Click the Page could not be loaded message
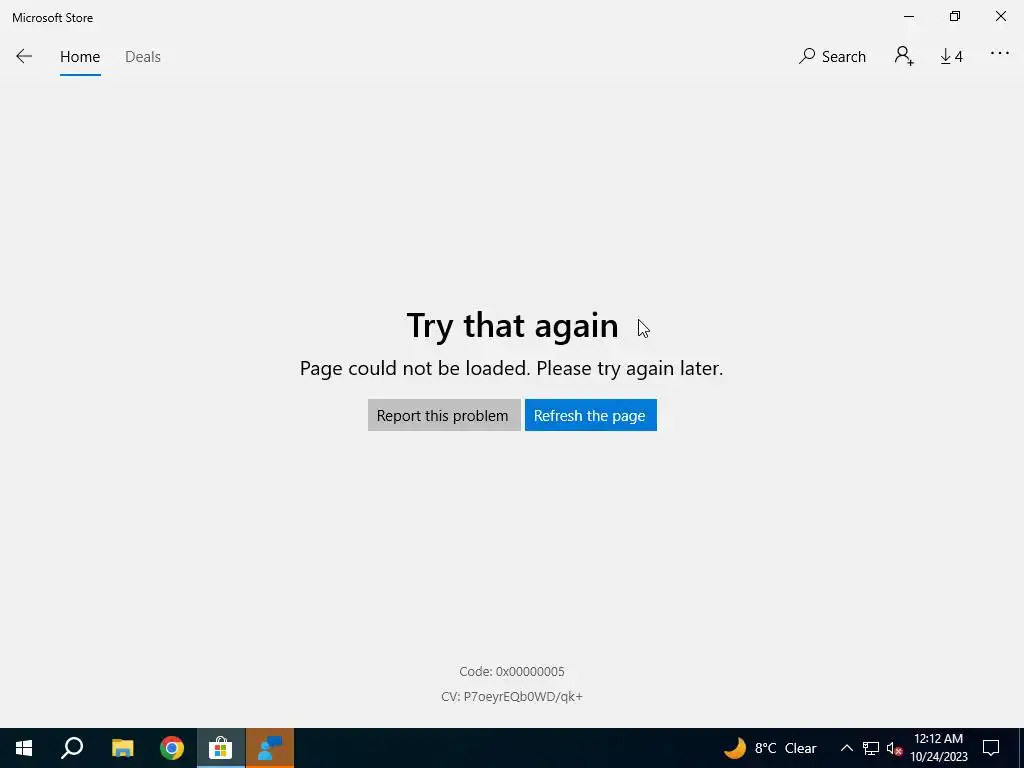This screenshot has width=1024, height=768. tap(511, 368)
